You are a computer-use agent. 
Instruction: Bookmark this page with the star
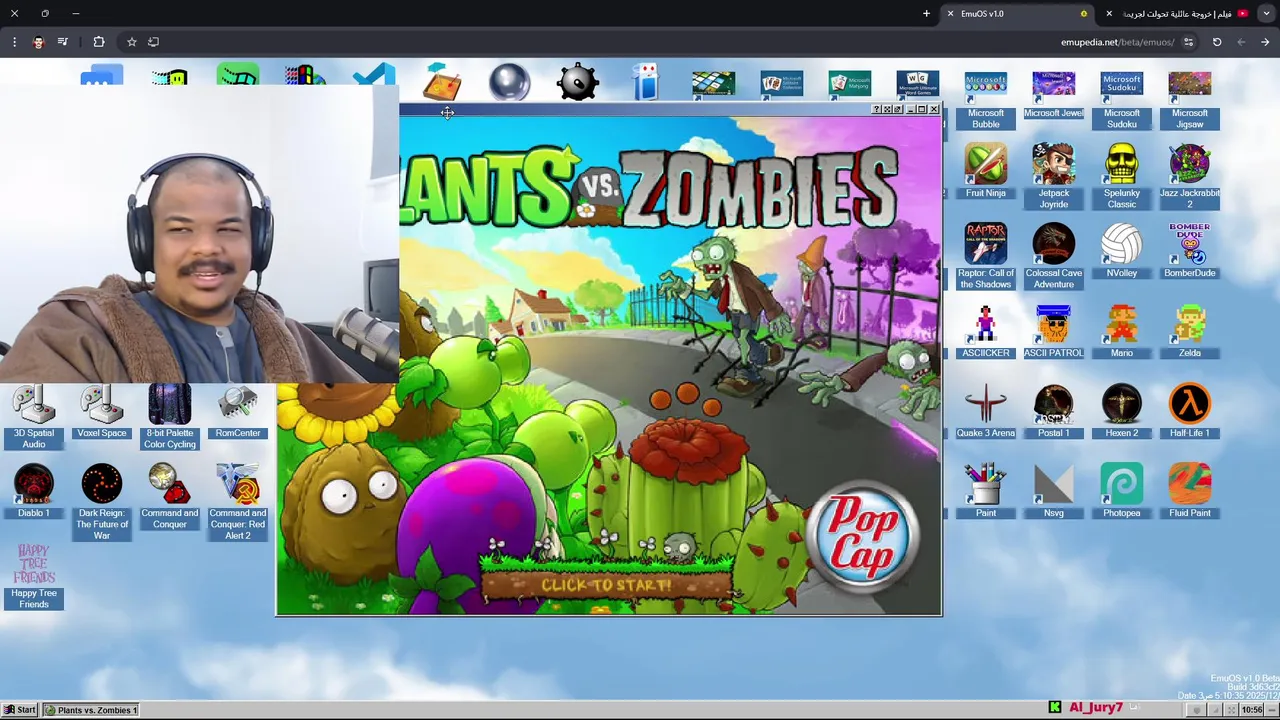click(x=131, y=42)
